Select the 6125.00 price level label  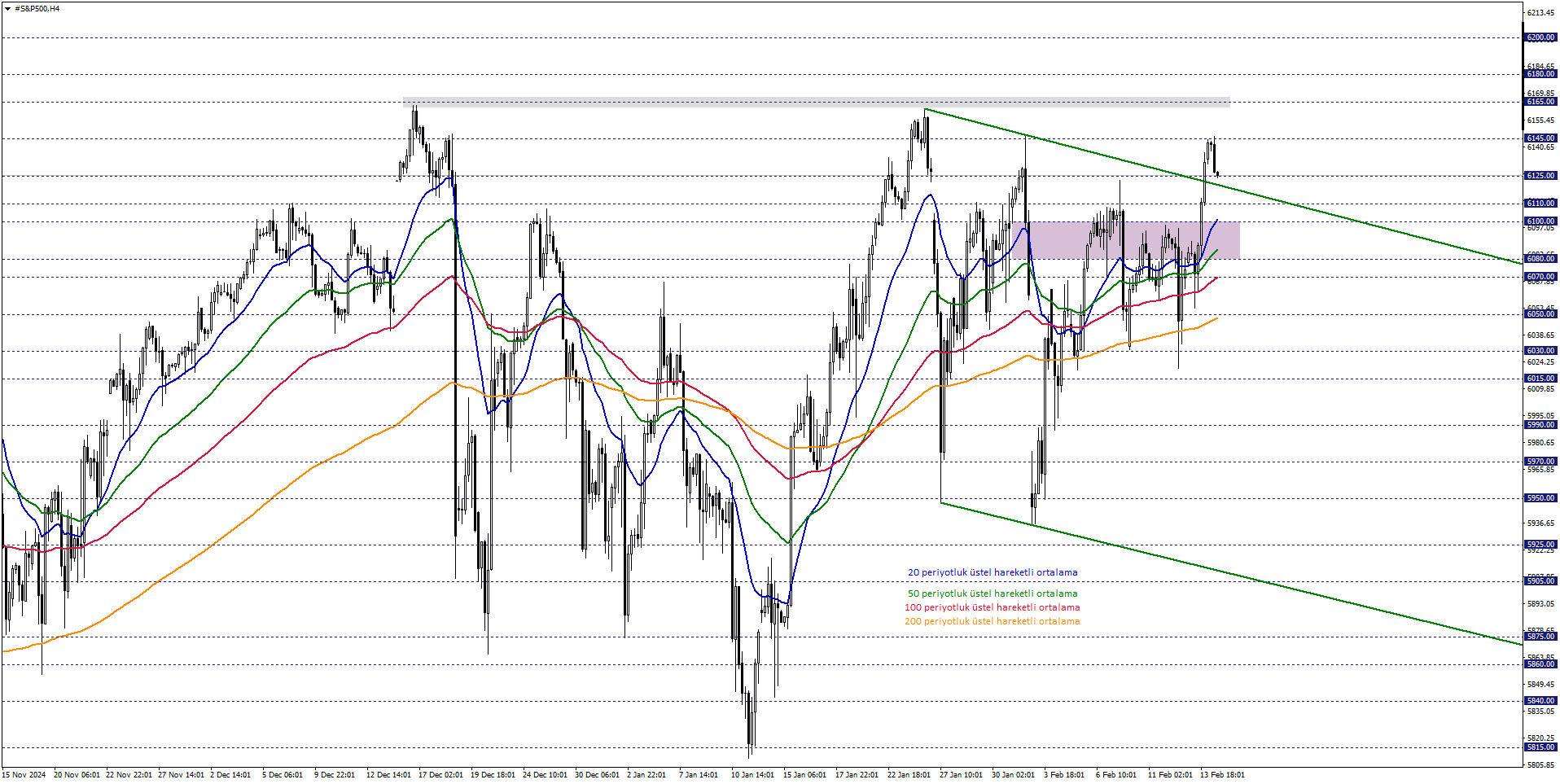[1540, 176]
